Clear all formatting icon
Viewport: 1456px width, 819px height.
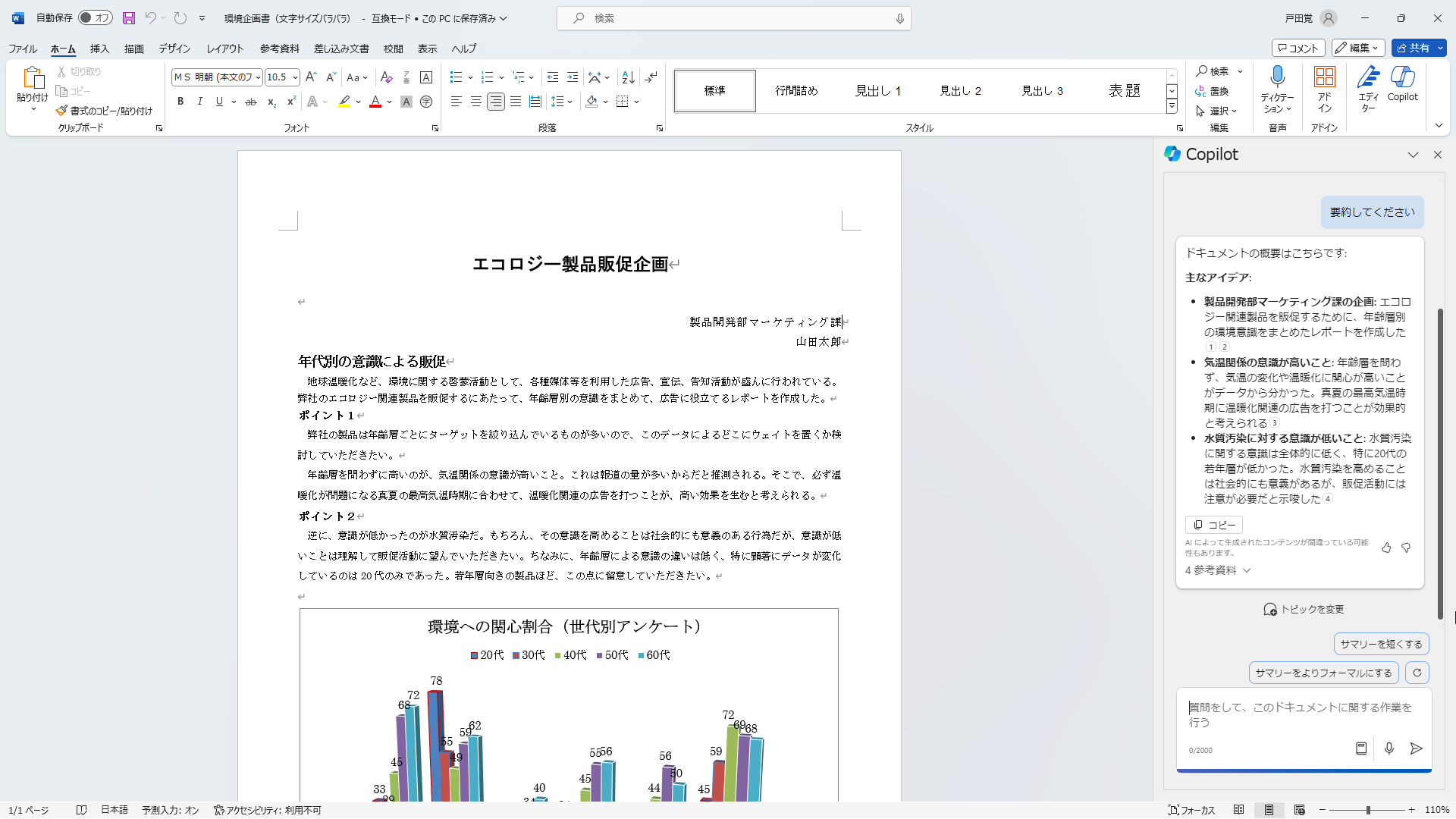(x=387, y=77)
